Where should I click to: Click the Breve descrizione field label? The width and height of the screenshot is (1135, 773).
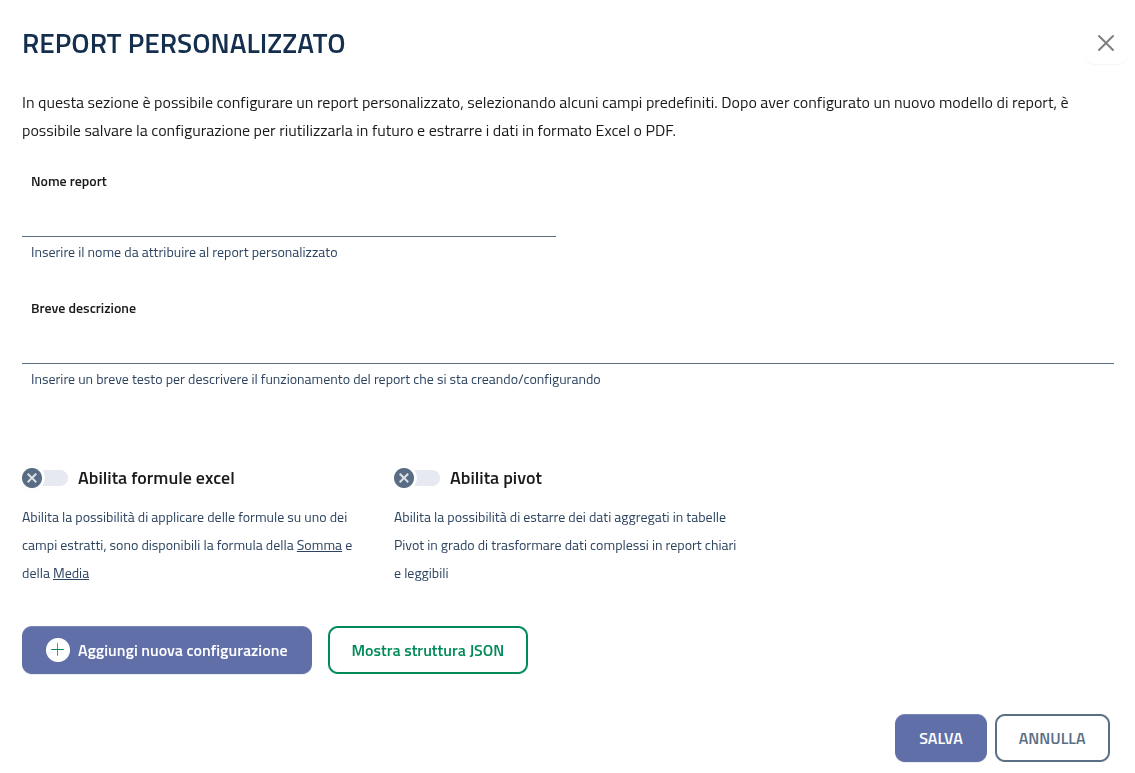[x=83, y=309]
